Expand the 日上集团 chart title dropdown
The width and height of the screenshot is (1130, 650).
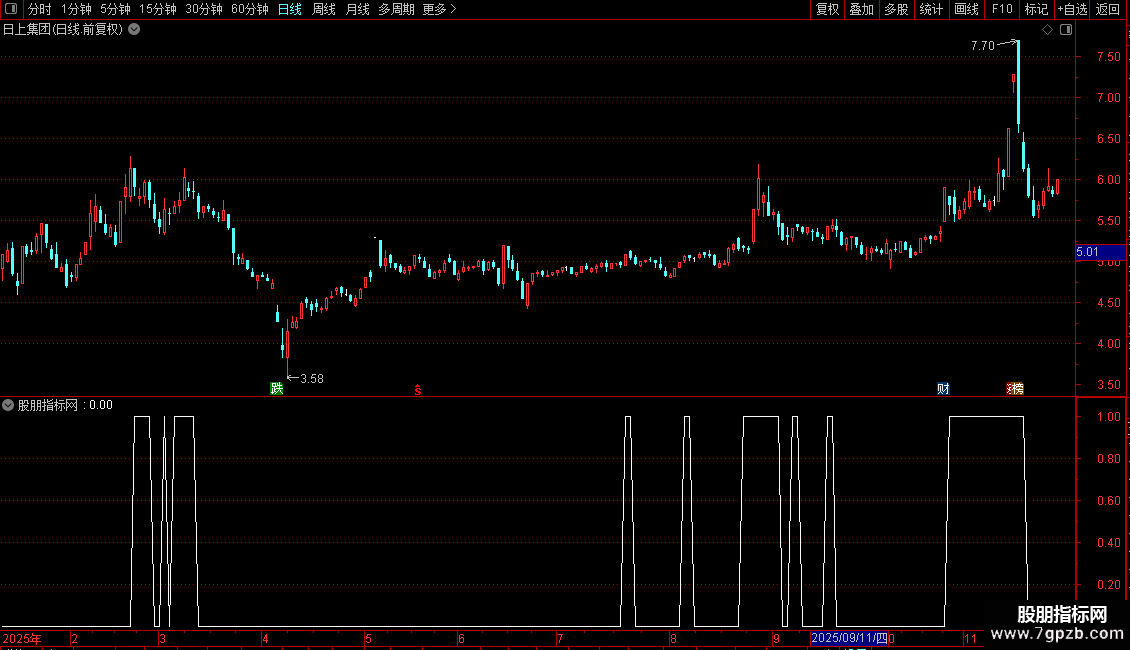point(134,30)
